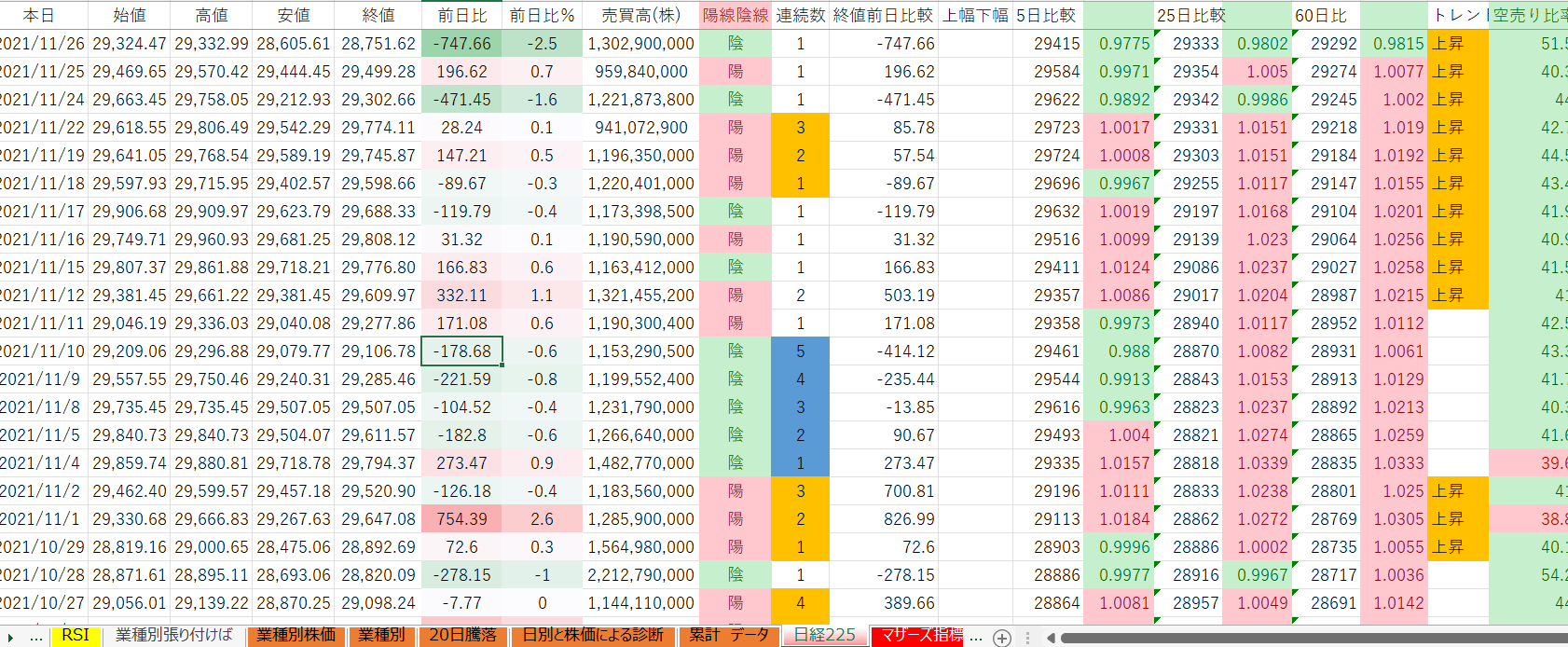Viewport: 1568px width, 647px height.
Task: Click the red cell showing 754.39
Action: tap(462, 519)
